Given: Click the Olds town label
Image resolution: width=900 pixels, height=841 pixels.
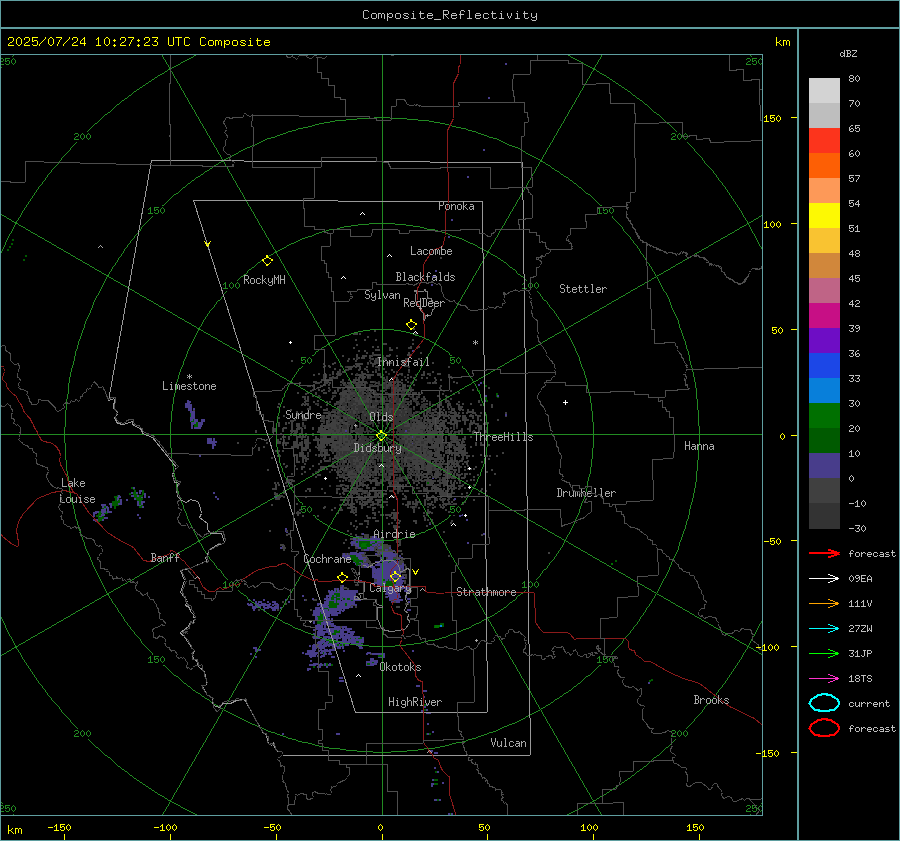Looking at the screenshot, I should 381,417.
